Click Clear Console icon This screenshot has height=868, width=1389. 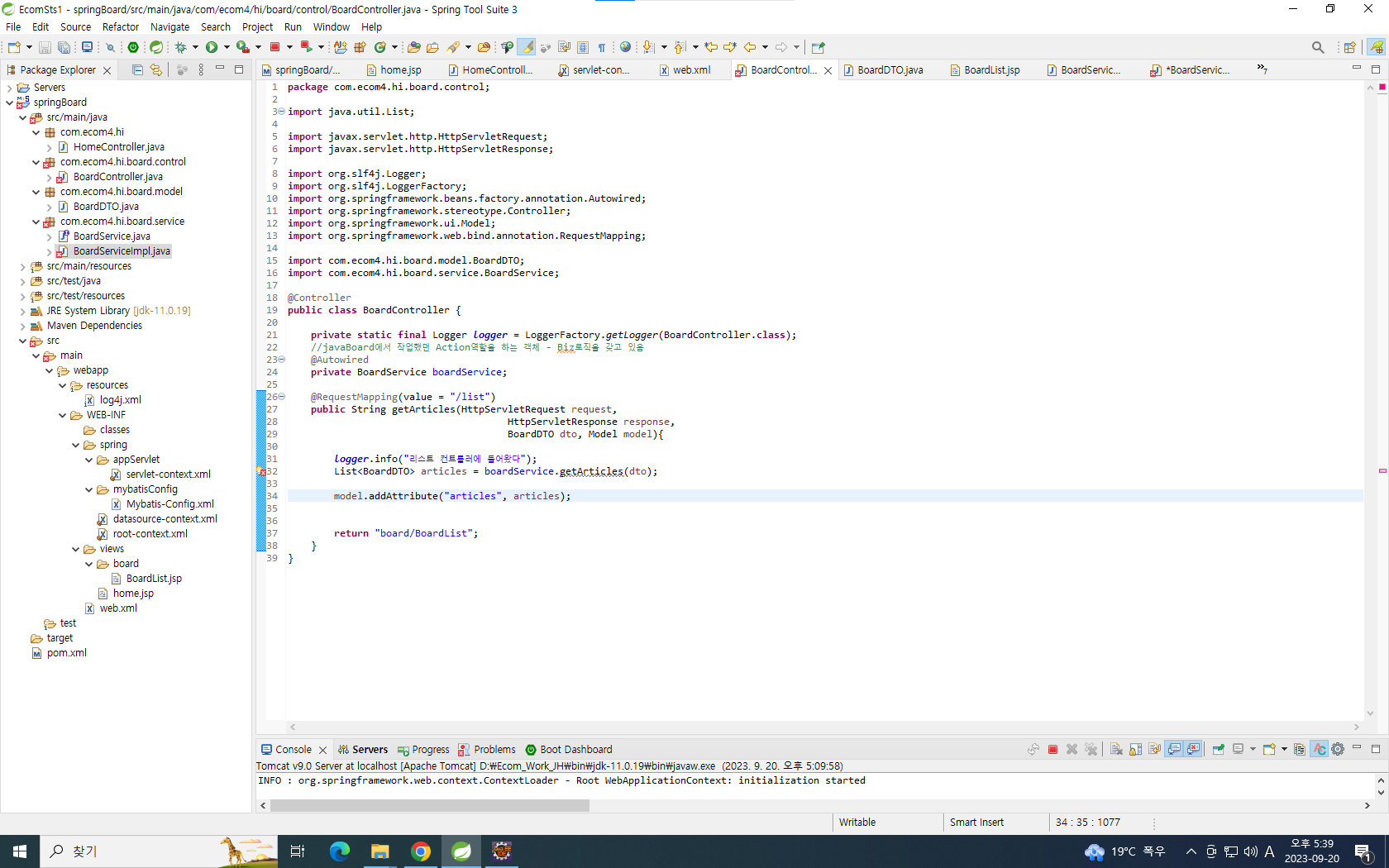pos(1116,749)
